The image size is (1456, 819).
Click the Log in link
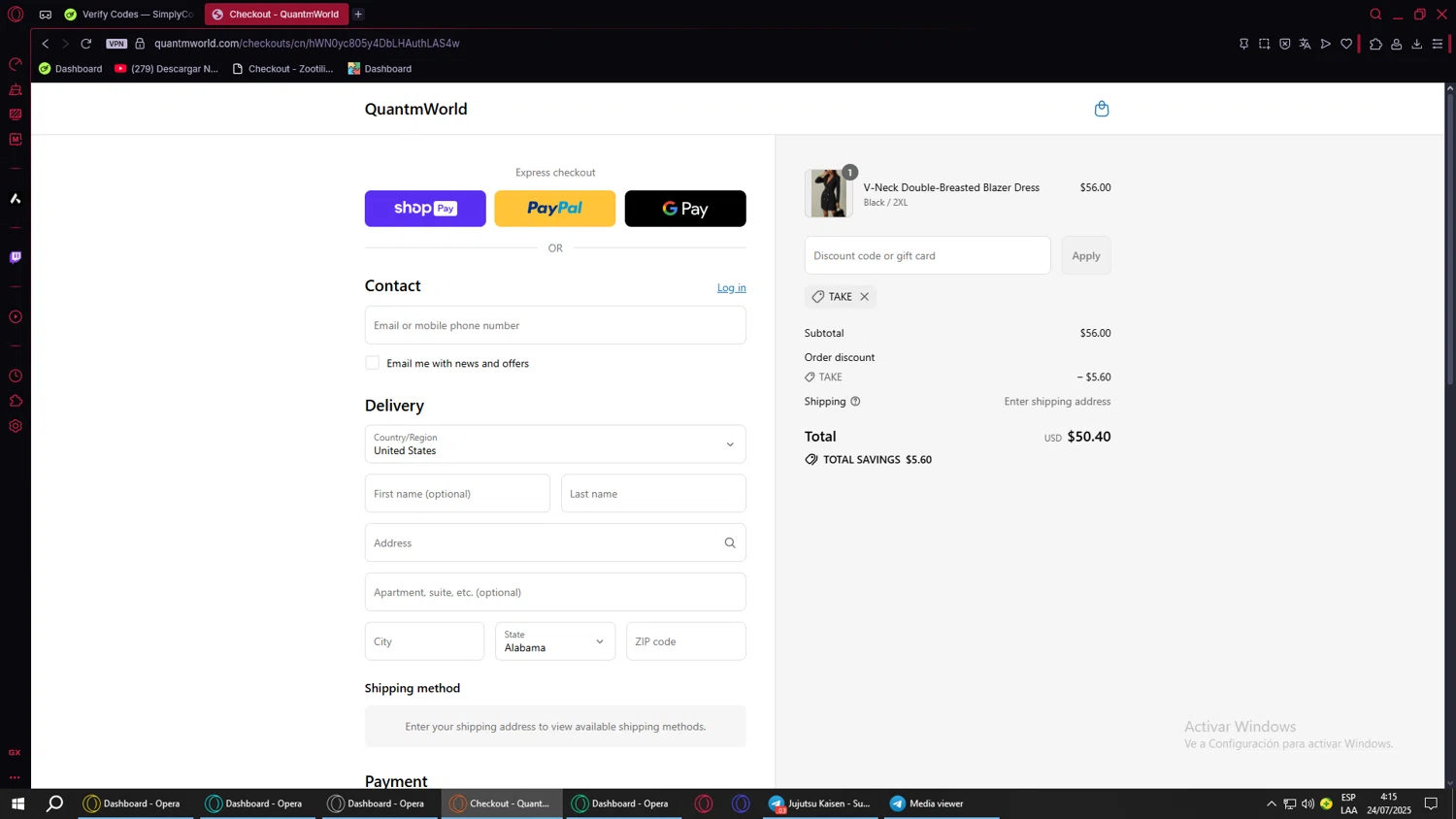(732, 287)
